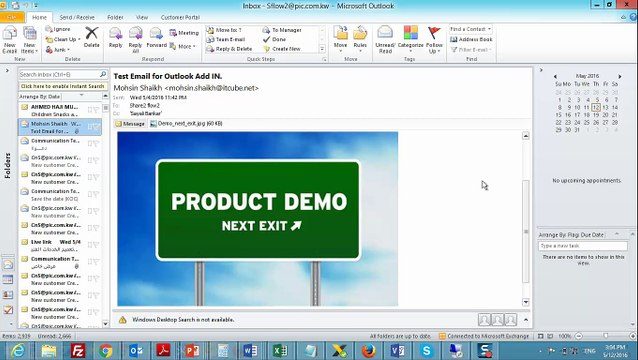The width and height of the screenshot is (638, 360).
Task: Open the Filter E-mail dropdown
Action: point(471,50)
